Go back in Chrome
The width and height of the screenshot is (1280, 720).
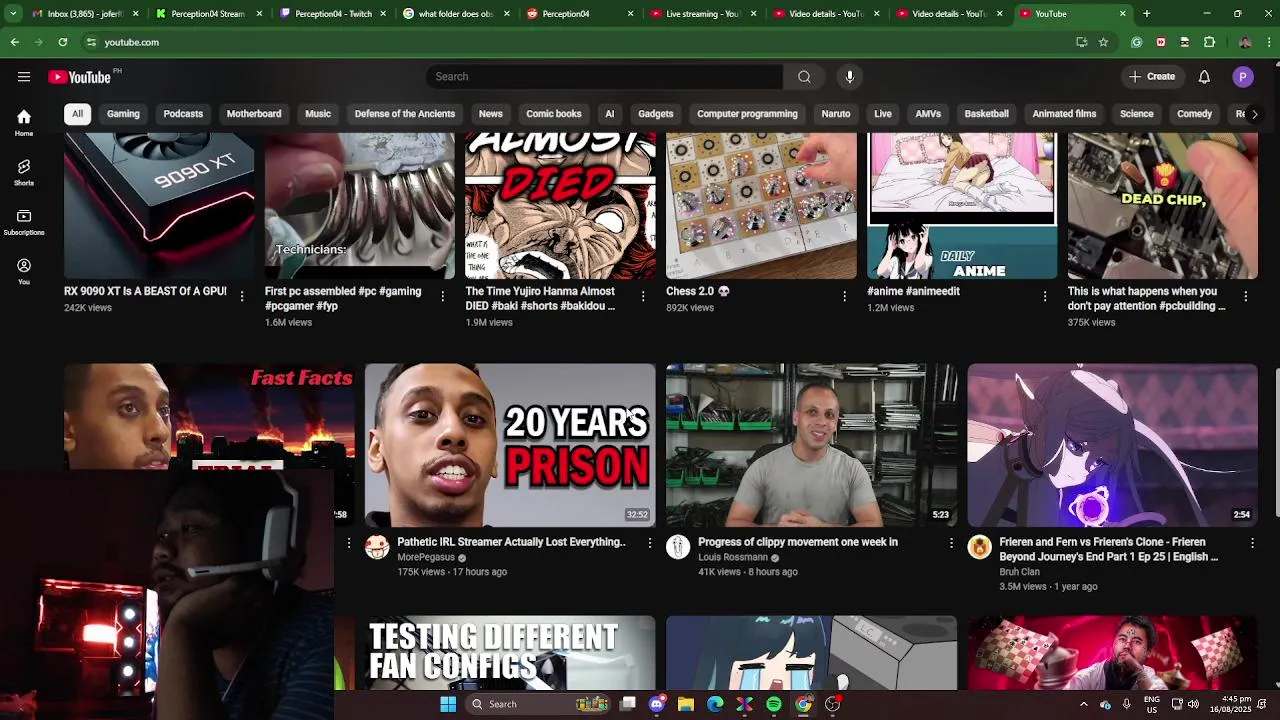[x=15, y=42]
